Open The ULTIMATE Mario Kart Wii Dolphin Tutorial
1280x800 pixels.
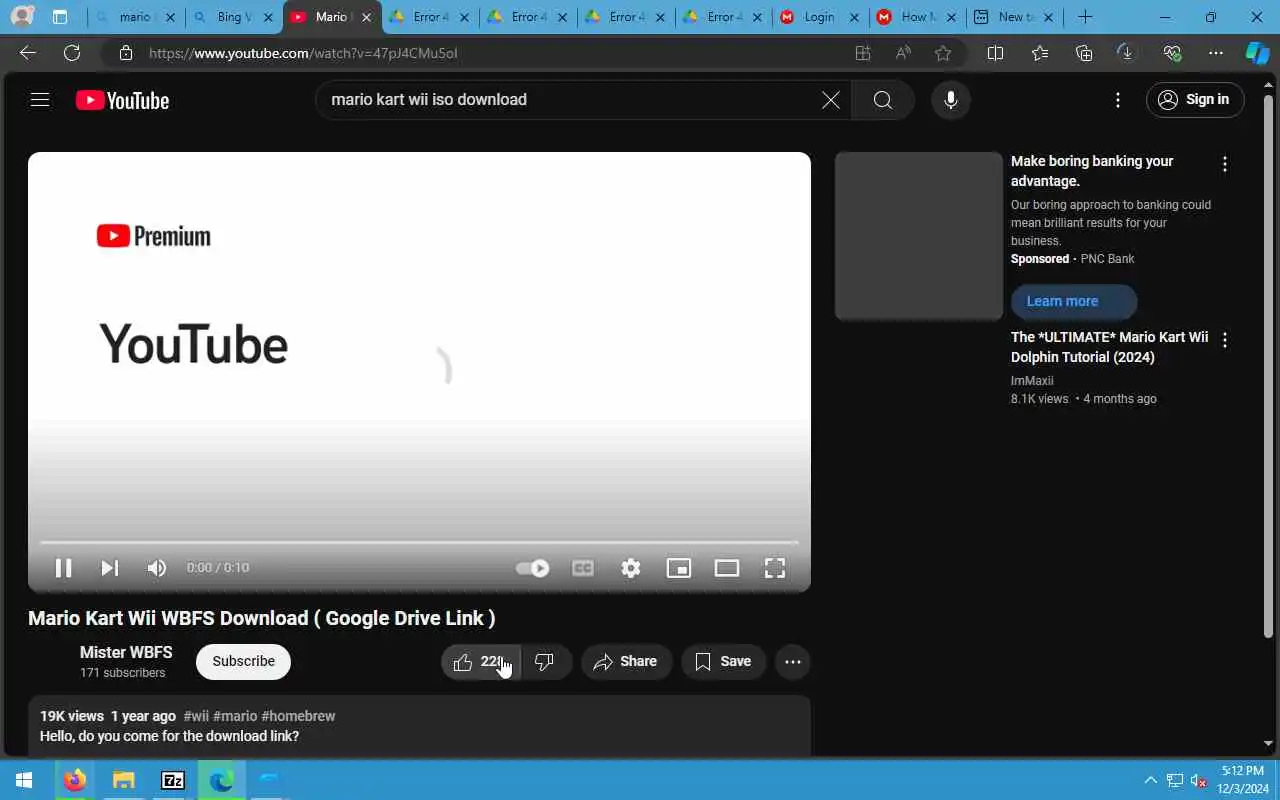point(1109,347)
